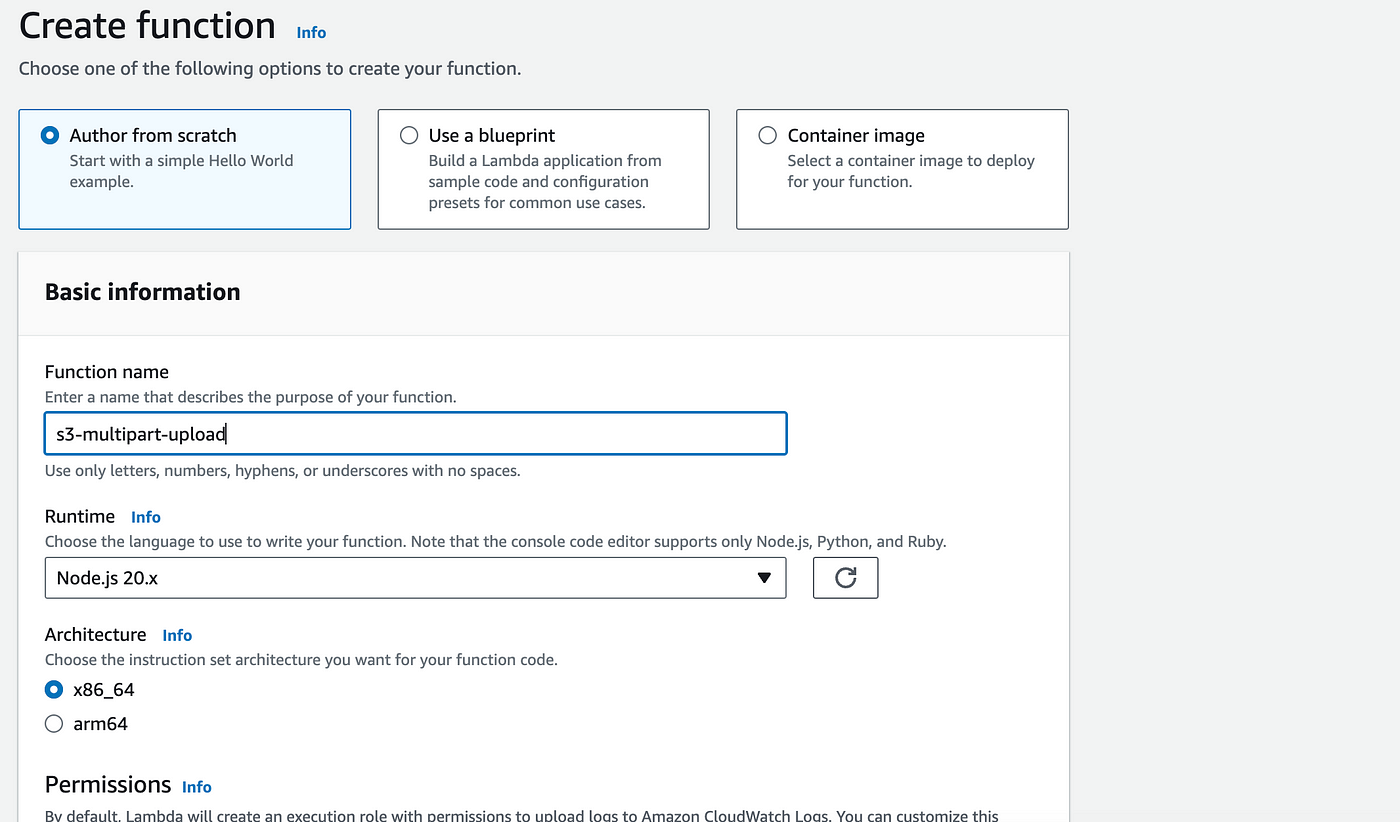Open the Runtime dropdown arrow
The width and height of the screenshot is (1400, 822).
[x=764, y=577]
